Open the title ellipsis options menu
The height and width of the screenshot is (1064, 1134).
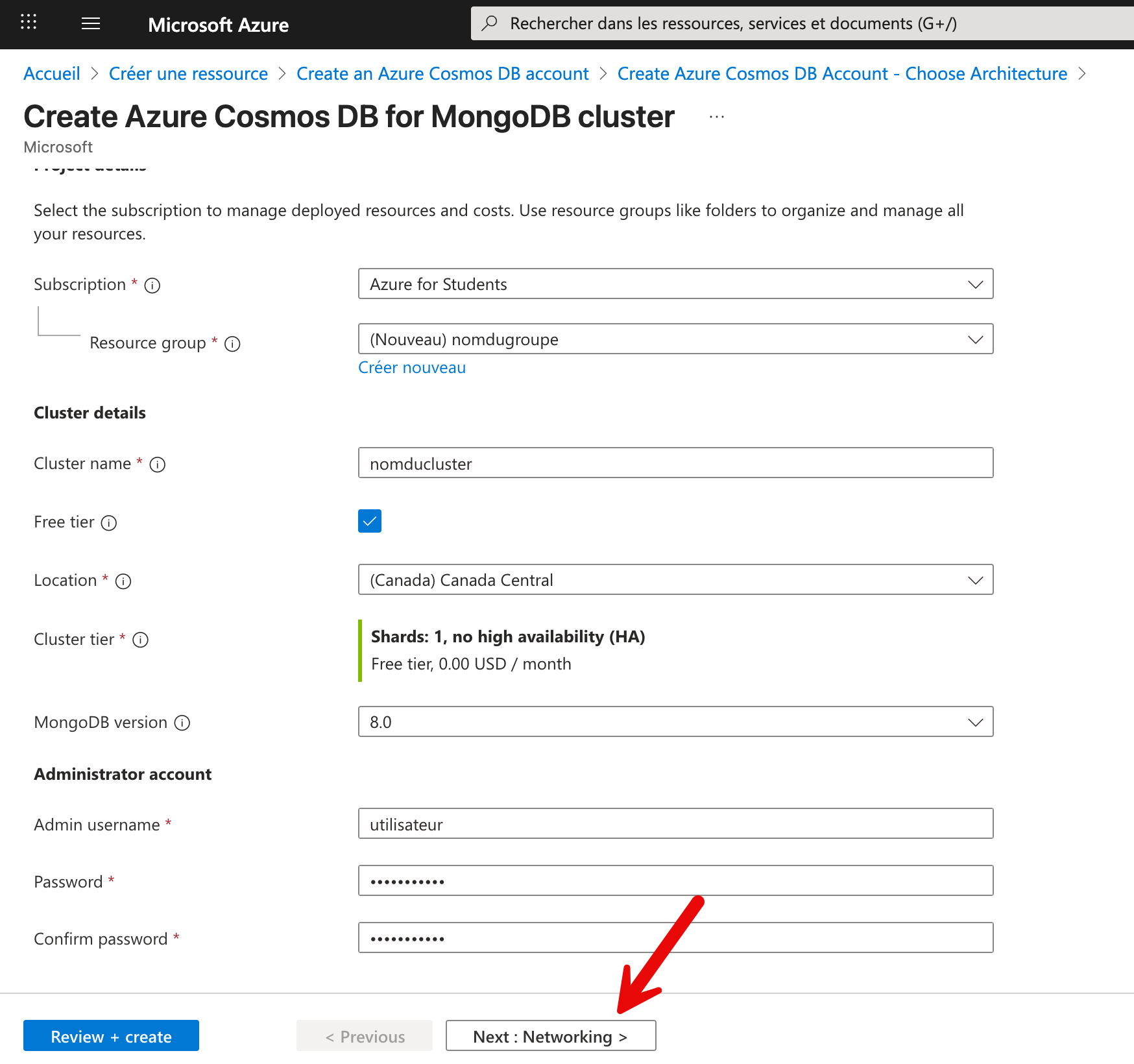tap(716, 115)
